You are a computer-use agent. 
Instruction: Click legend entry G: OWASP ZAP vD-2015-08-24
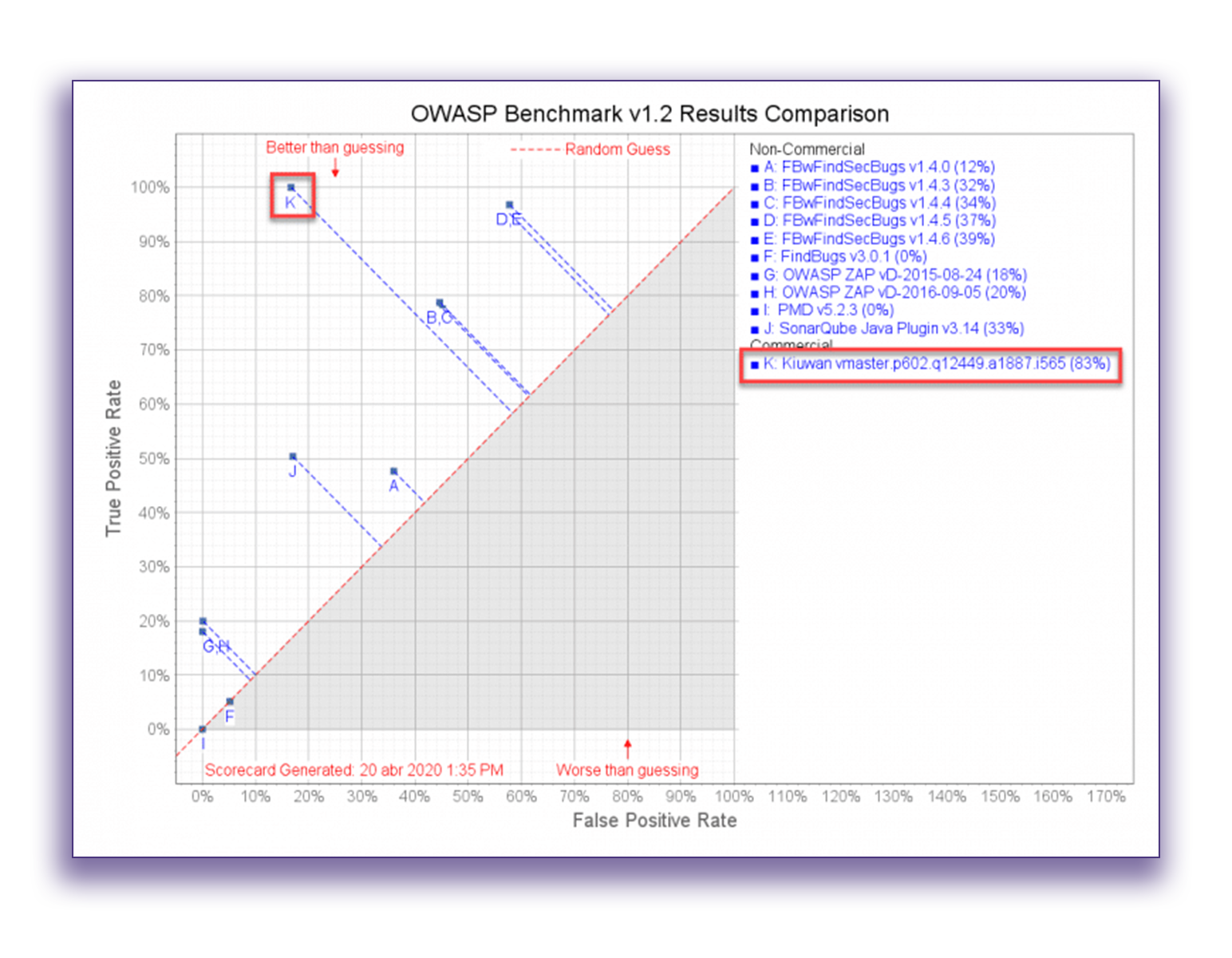889,275
